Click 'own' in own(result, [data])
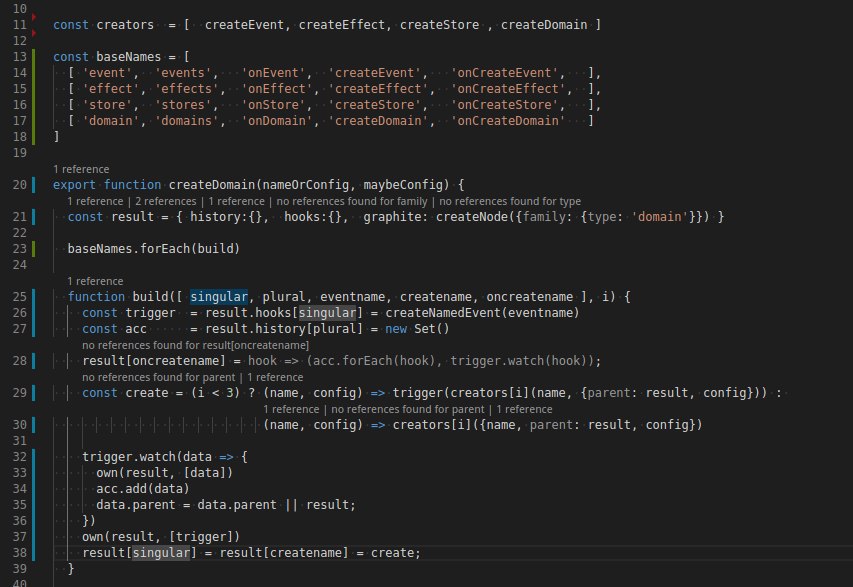Image resolution: width=853 pixels, height=587 pixels. point(107,473)
